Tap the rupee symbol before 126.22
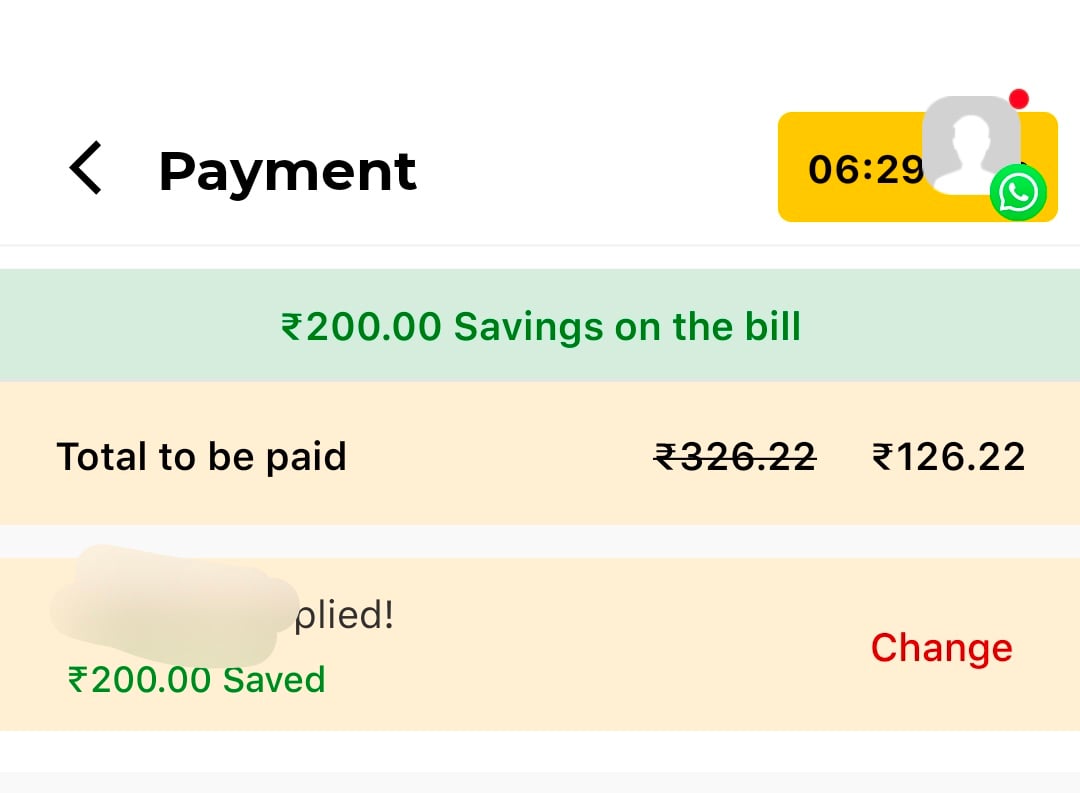 [x=882, y=457]
